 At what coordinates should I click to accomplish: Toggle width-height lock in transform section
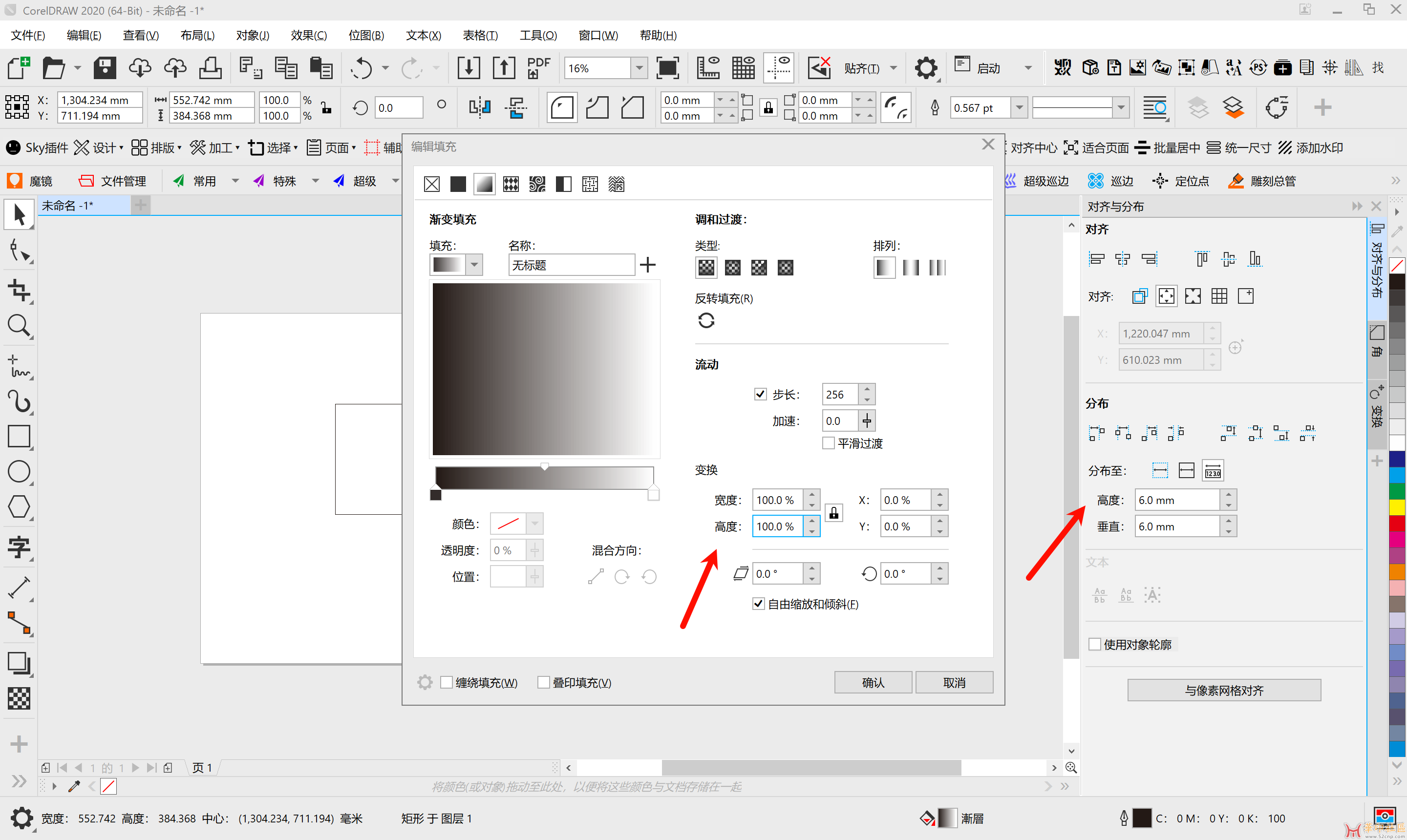[x=833, y=513]
